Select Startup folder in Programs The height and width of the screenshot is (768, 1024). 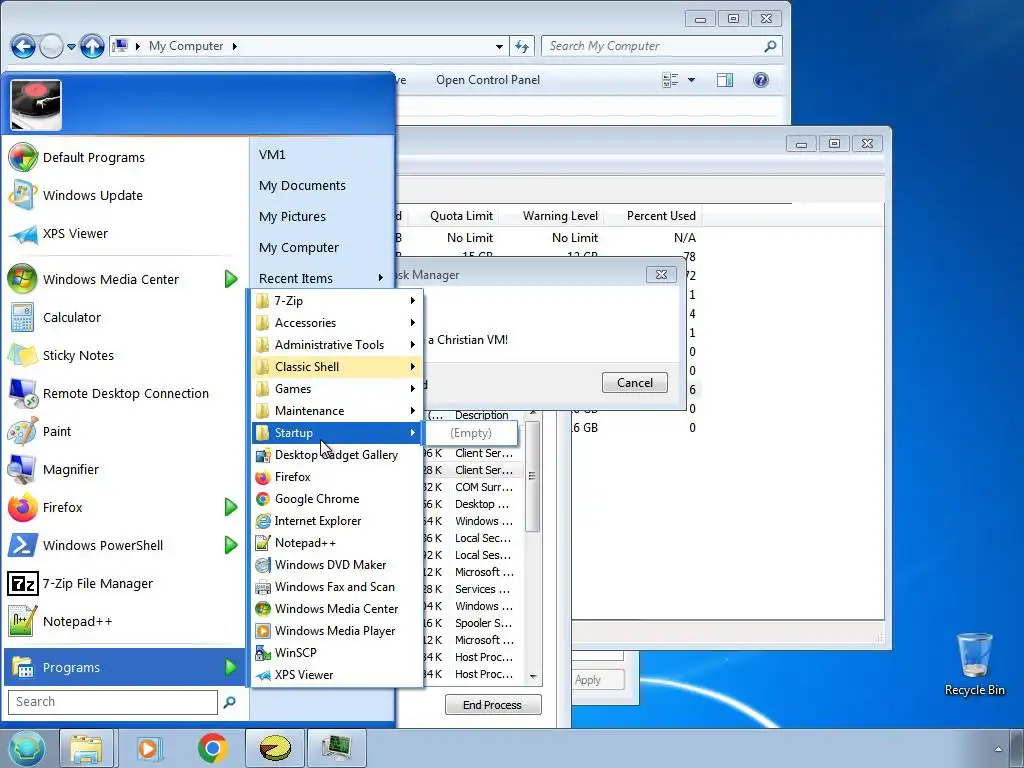pyautogui.click(x=336, y=433)
